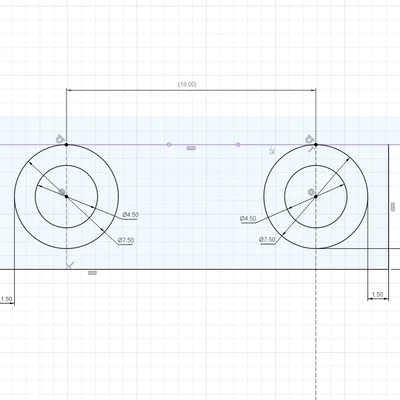Select the Ø4.50 dimension of right circle
The image size is (400, 400).
[248, 218]
